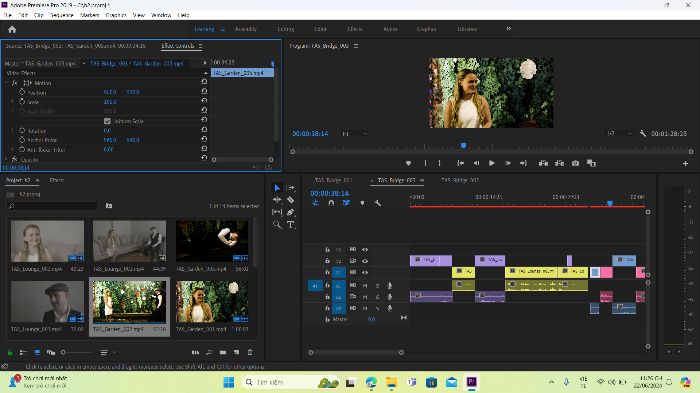Select the Type tool
The width and height of the screenshot is (700, 393).
(x=290, y=225)
